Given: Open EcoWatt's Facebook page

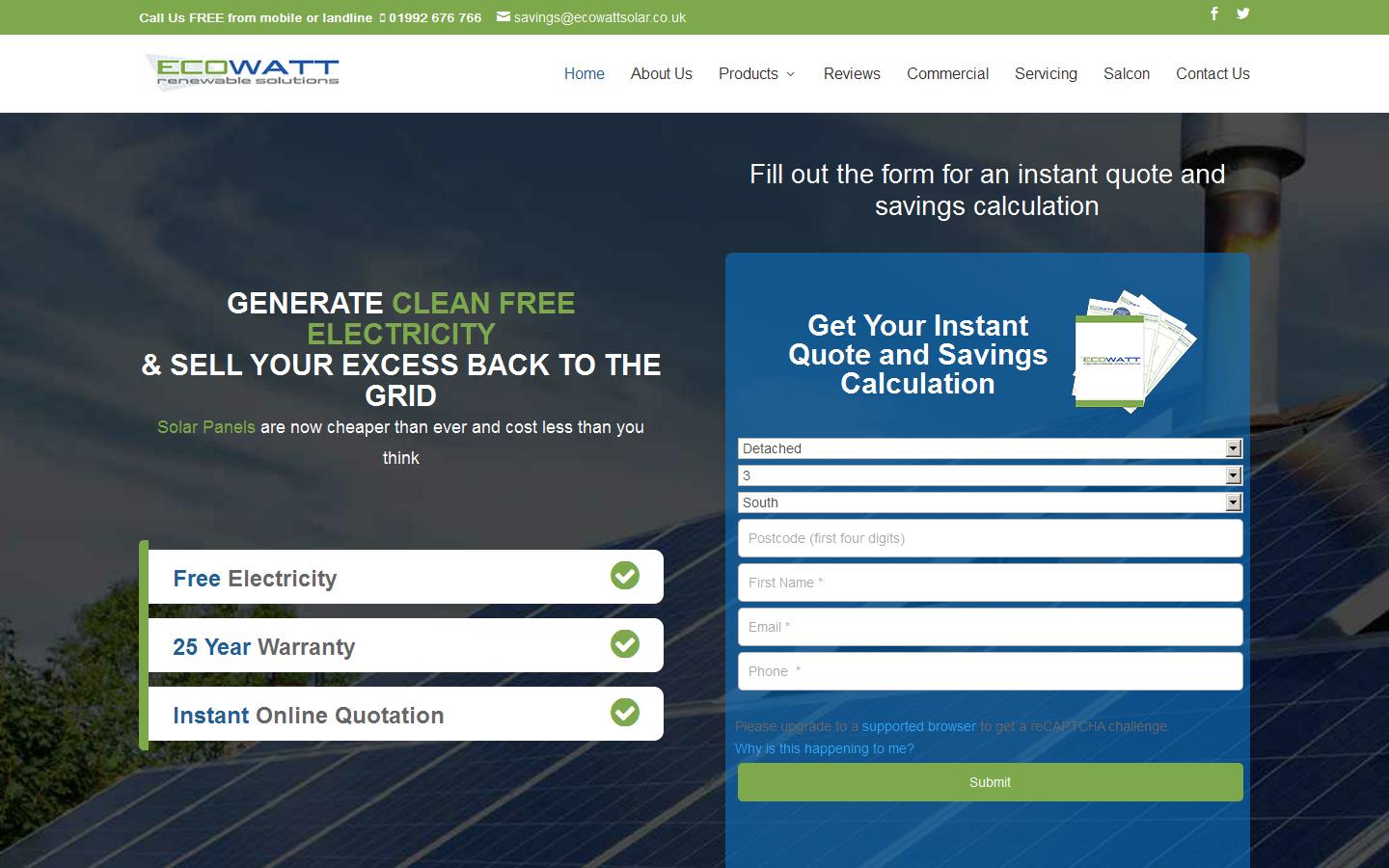Looking at the screenshot, I should [x=1213, y=14].
